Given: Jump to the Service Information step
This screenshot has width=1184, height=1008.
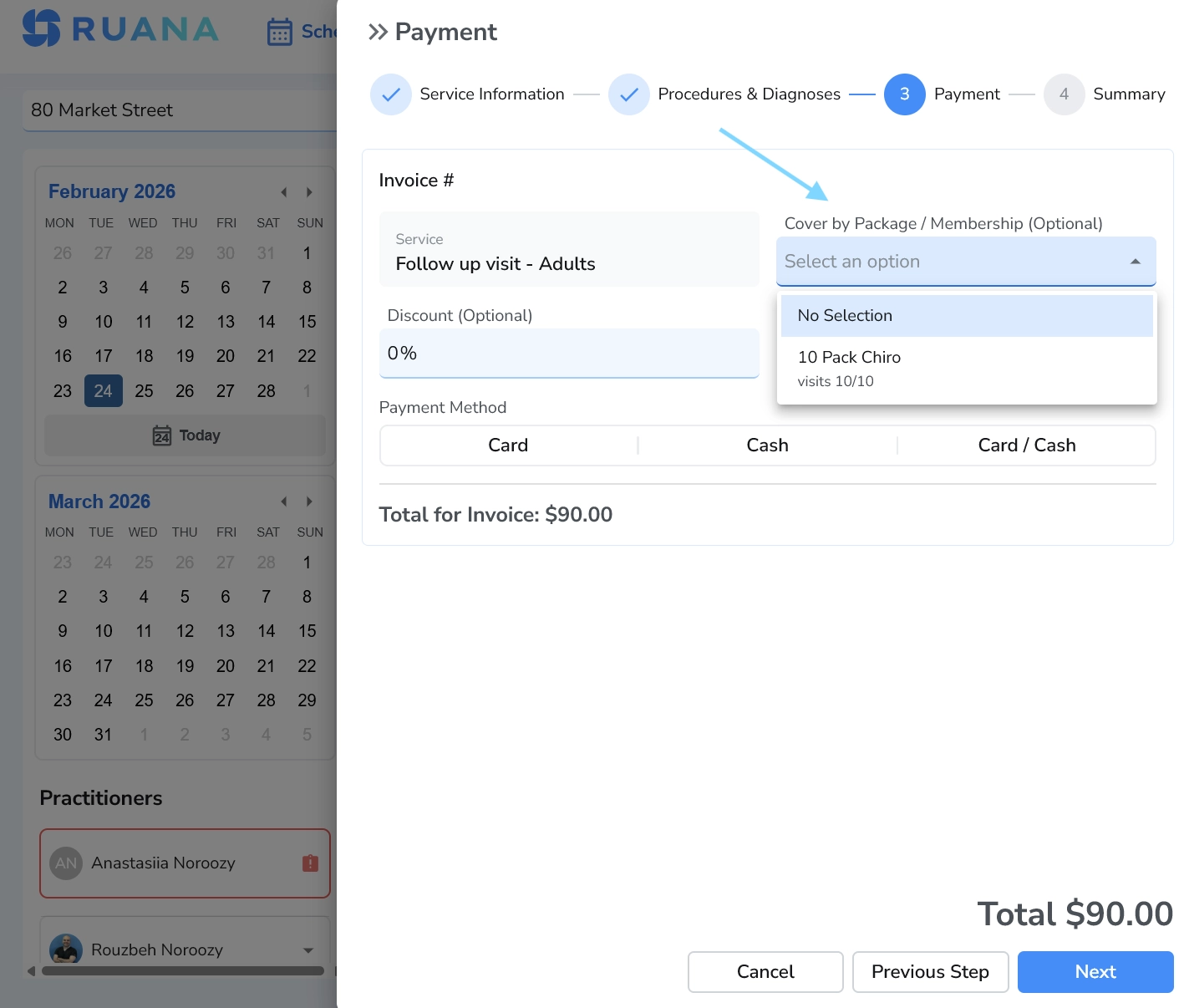Looking at the screenshot, I should [x=391, y=94].
